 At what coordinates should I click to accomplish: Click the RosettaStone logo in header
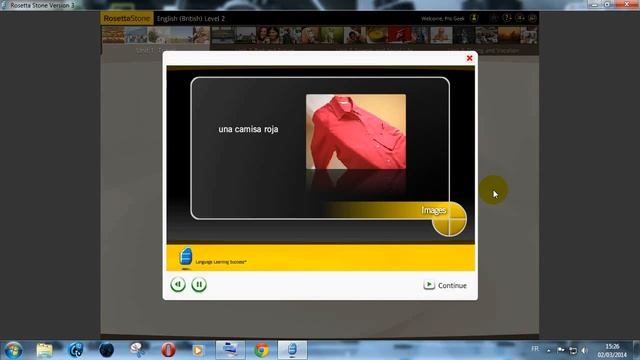pos(127,18)
